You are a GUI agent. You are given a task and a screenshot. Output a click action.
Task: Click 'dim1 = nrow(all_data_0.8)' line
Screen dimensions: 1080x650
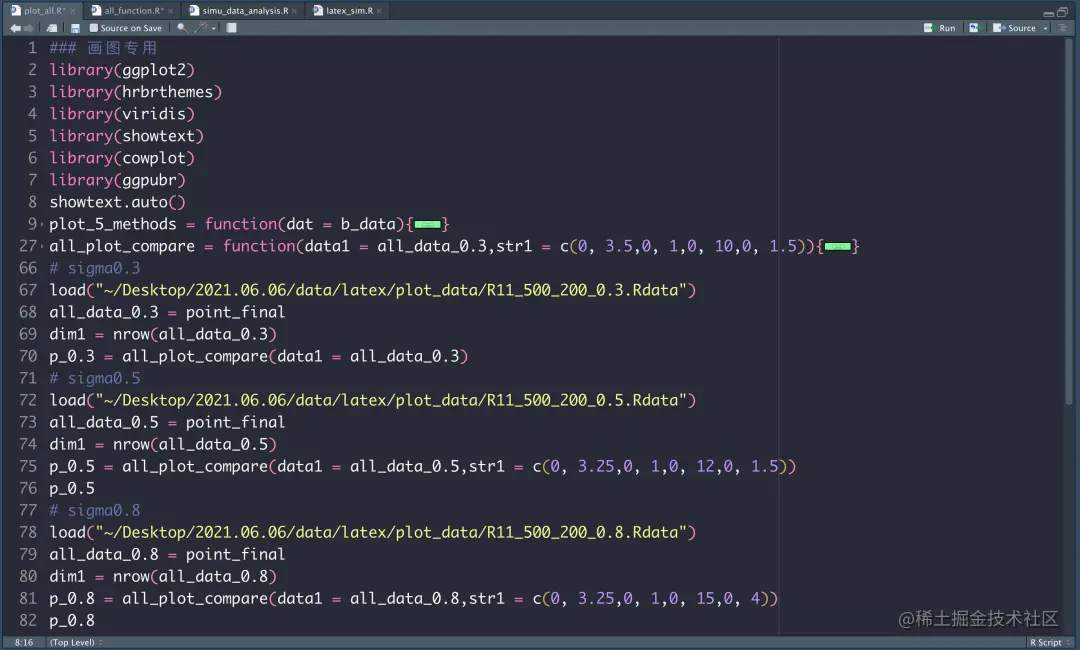(x=163, y=577)
